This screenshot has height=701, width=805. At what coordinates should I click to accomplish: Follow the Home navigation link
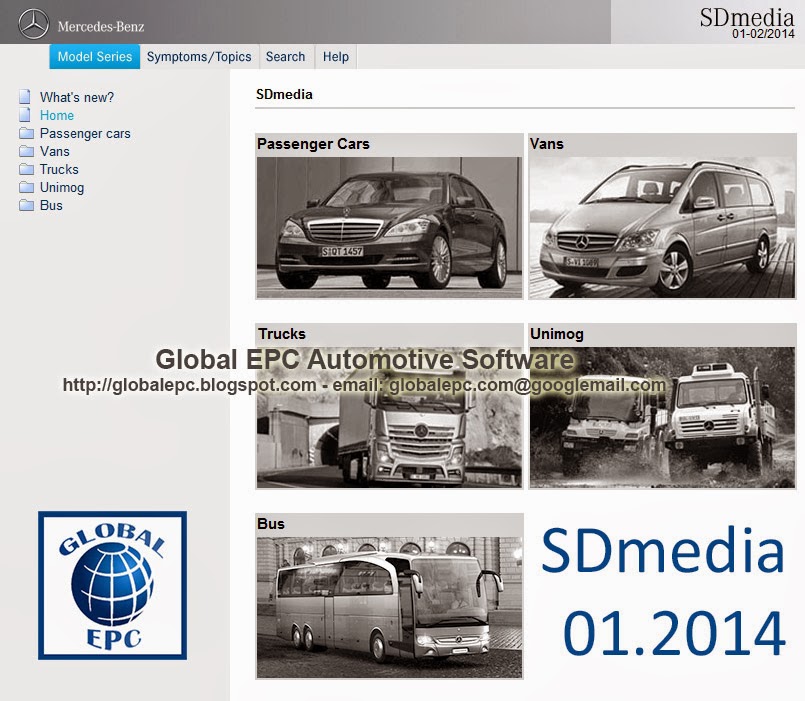57,115
